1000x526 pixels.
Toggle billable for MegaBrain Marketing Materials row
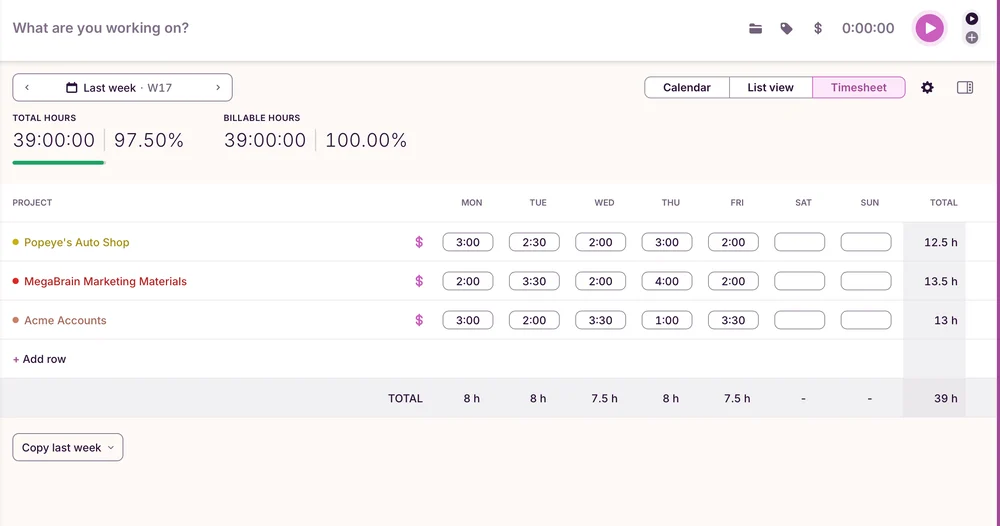pos(419,281)
